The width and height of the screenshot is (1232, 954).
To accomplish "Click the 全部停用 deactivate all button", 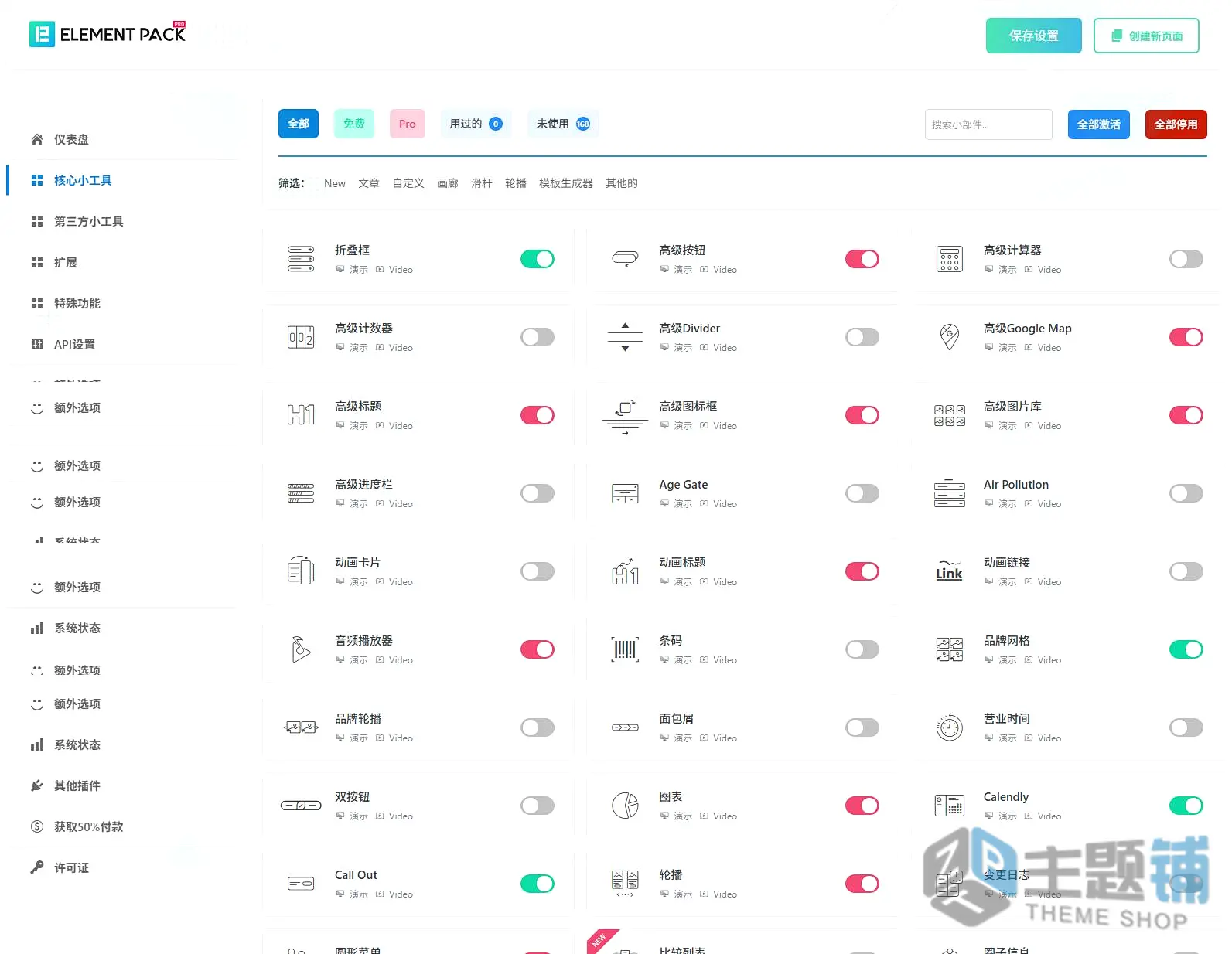I will (1176, 124).
